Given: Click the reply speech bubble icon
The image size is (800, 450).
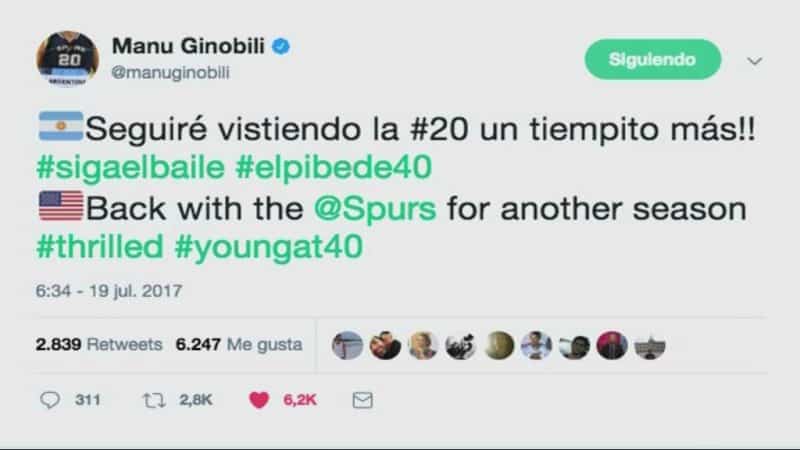Looking at the screenshot, I should point(50,400).
